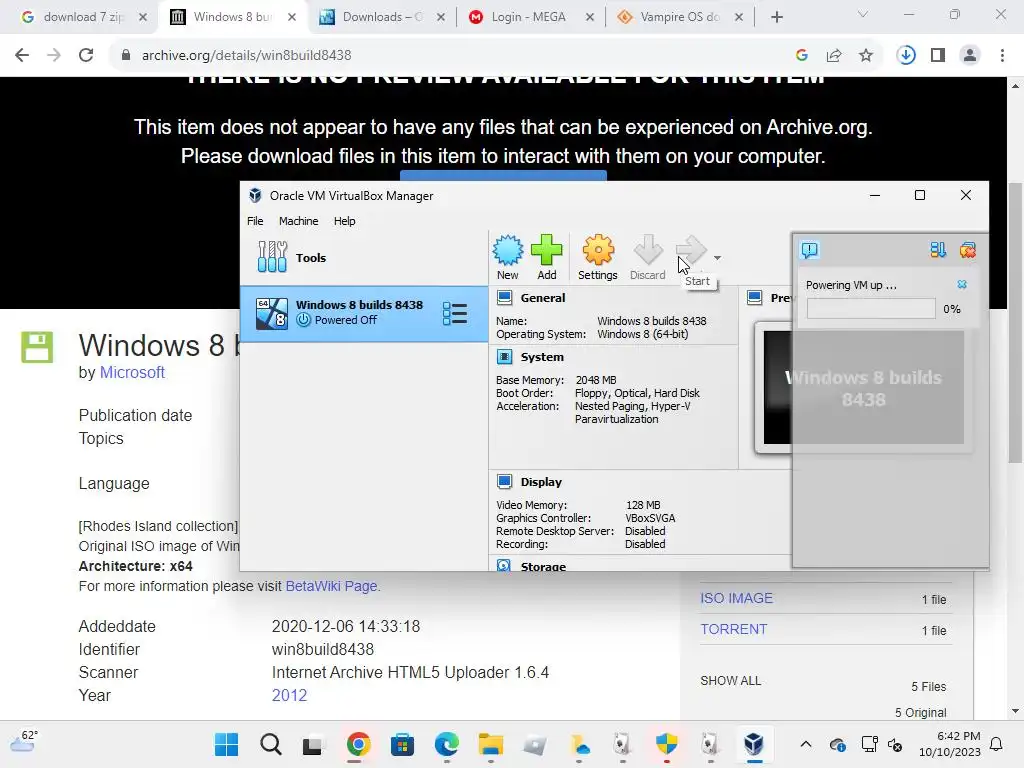Click the Display section header

pyautogui.click(x=541, y=482)
